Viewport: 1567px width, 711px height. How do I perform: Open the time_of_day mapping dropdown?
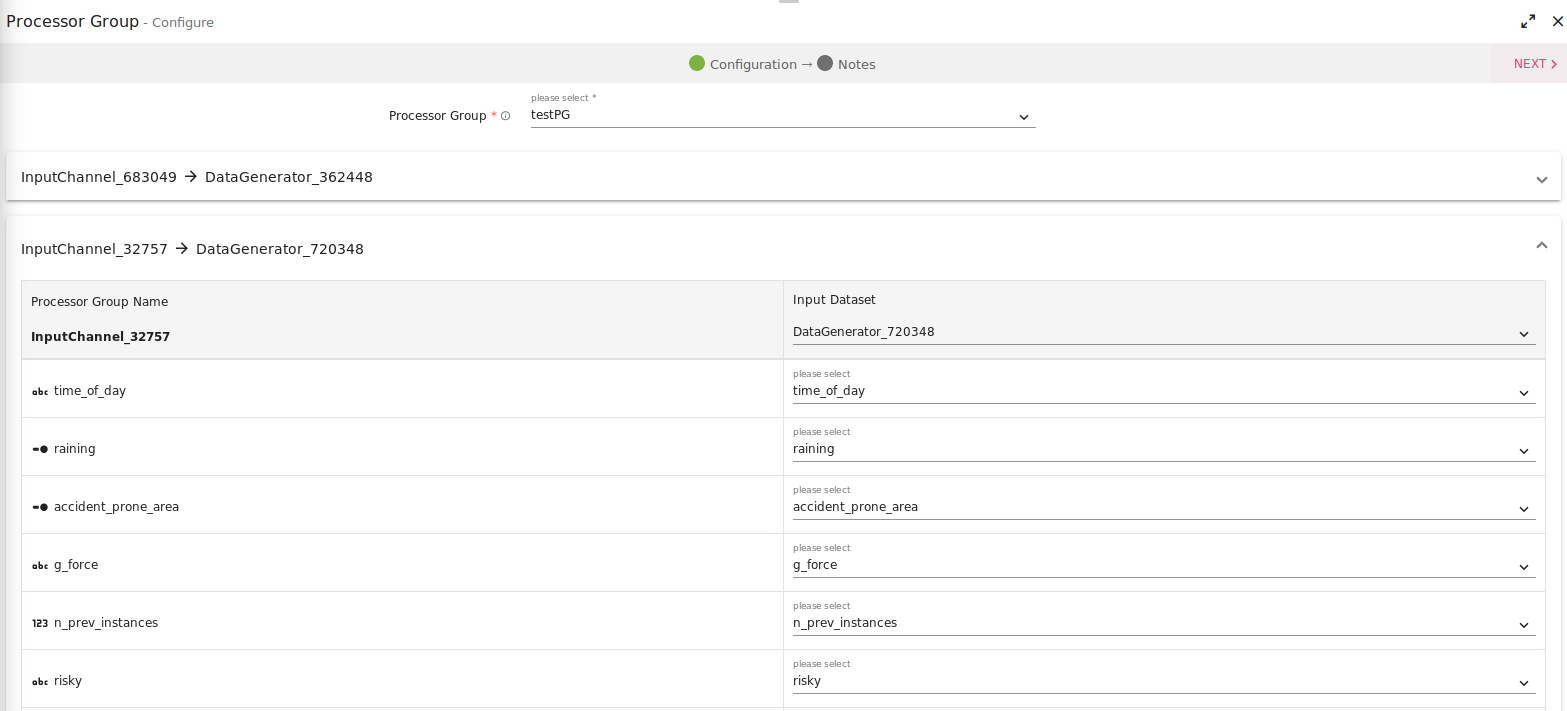coord(1163,391)
